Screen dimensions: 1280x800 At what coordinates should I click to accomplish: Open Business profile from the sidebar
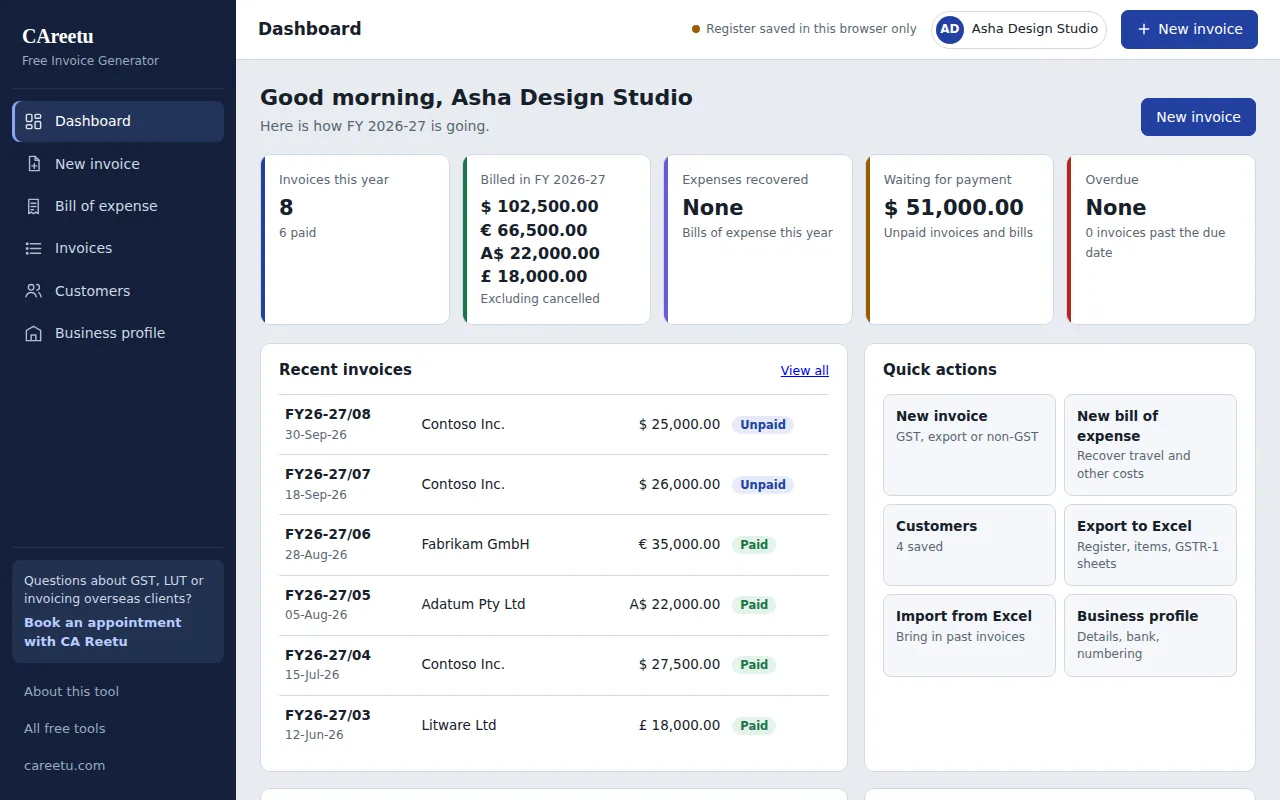(118, 333)
